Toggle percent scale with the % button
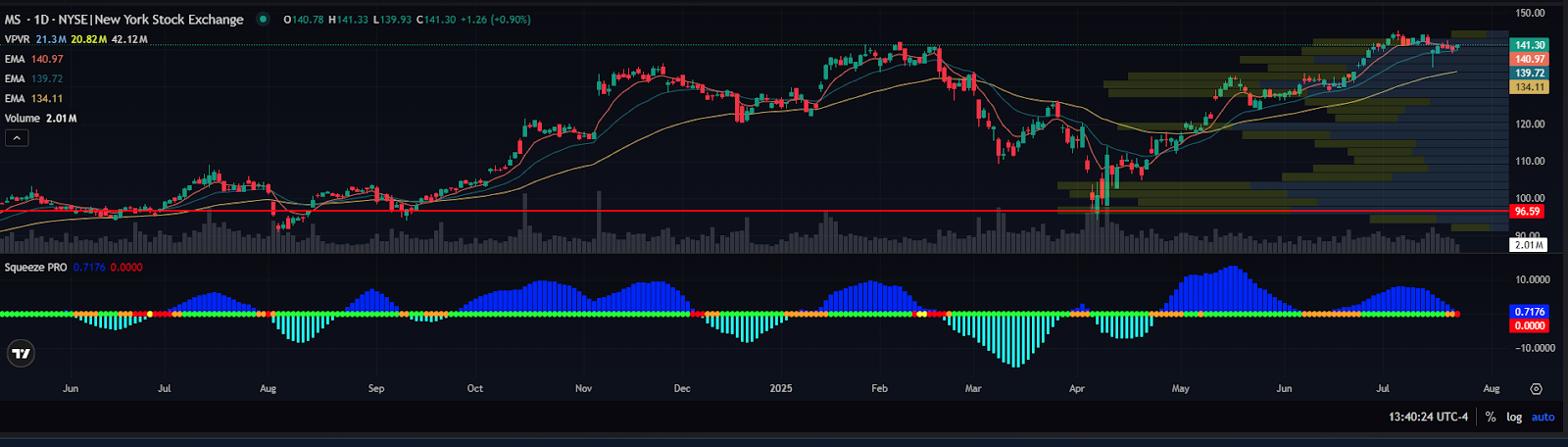 click(1491, 417)
